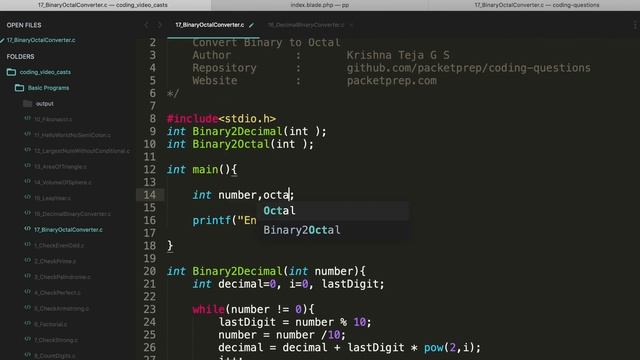Click the unsaved pencil icon on active tab

click(x=251, y=25)
